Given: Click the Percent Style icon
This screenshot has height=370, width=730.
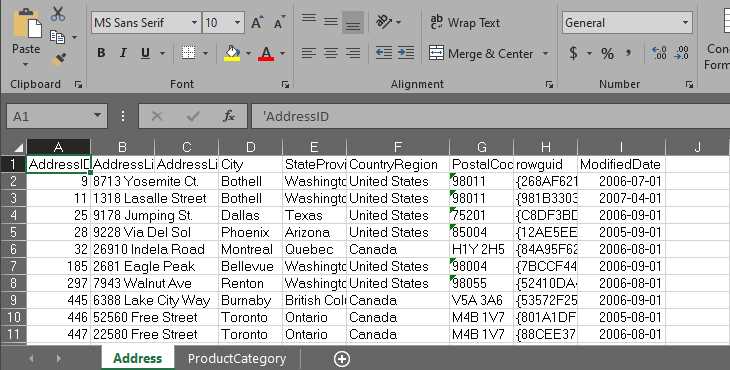Looking at the screenshot, I should point(607,54).
